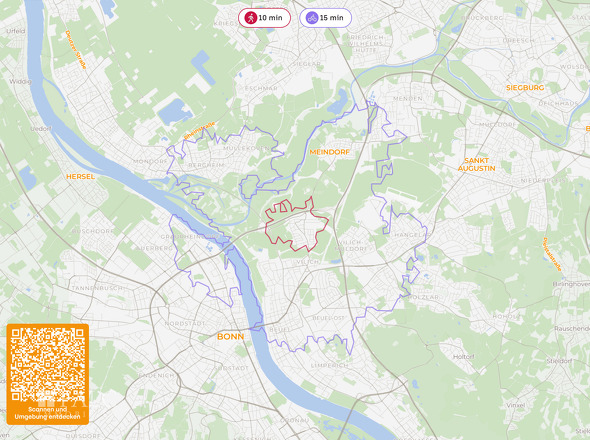The width and height of the screenshot is (590, 440).
Task: Select the BONN city label
Action: point(230,337)
